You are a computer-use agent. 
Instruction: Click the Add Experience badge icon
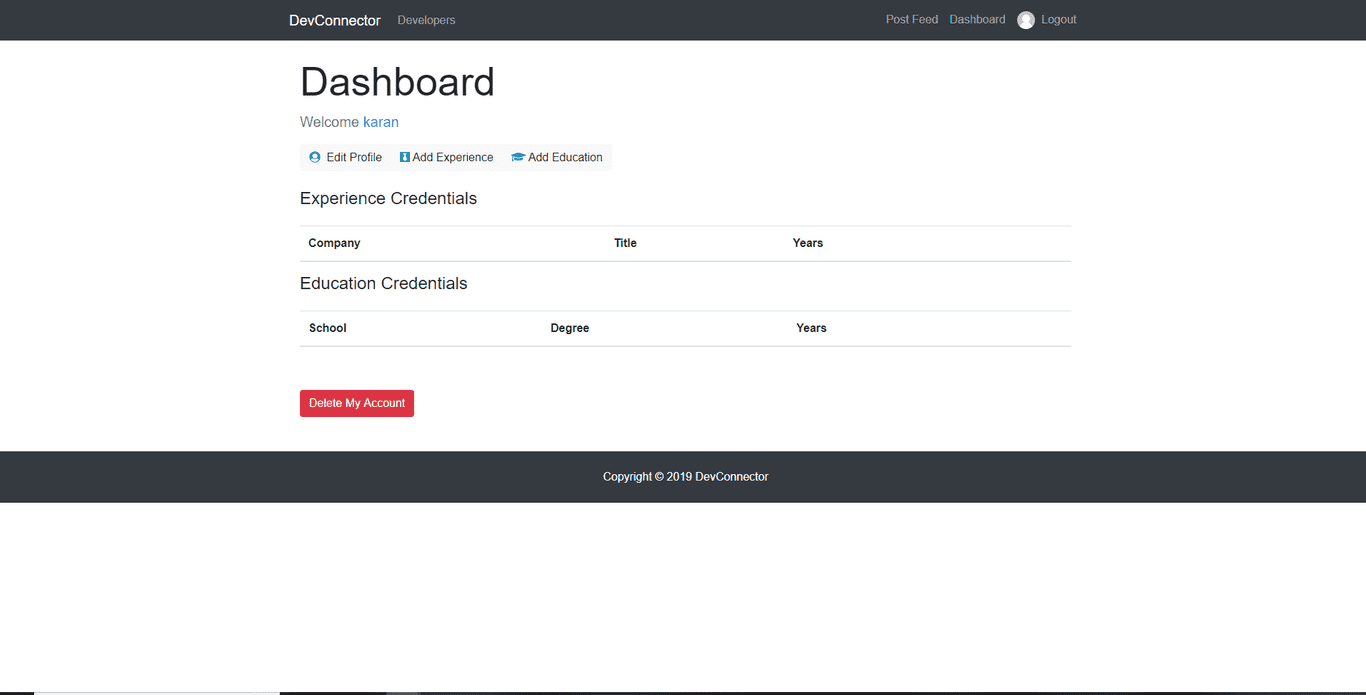click(405, 157)
